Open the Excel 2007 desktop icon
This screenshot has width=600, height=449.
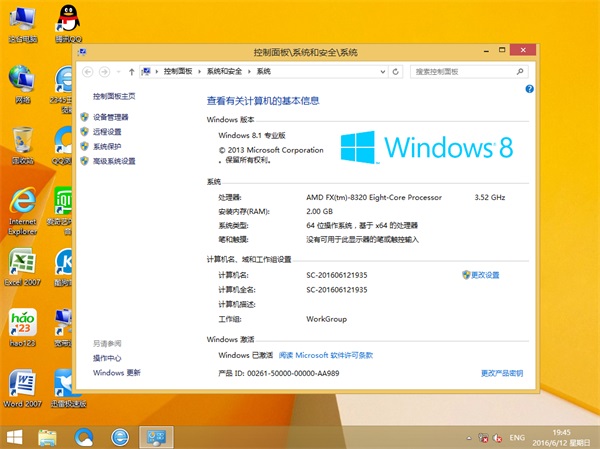click(21, 265)
